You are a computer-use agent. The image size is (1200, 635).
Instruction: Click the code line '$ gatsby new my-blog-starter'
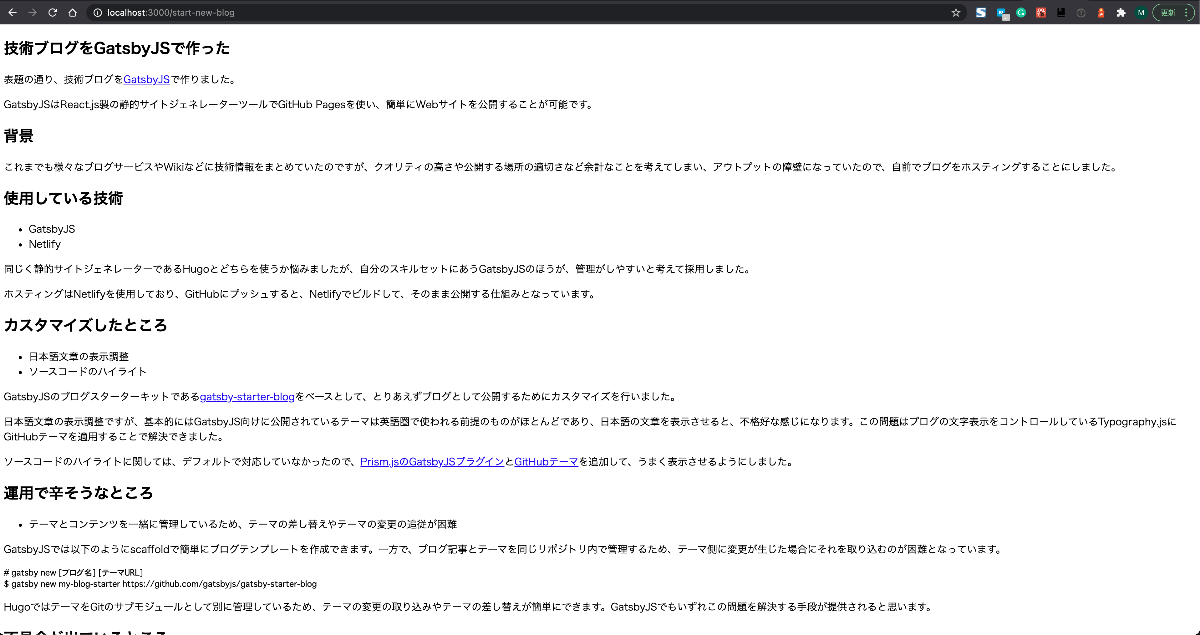[161, 584]
